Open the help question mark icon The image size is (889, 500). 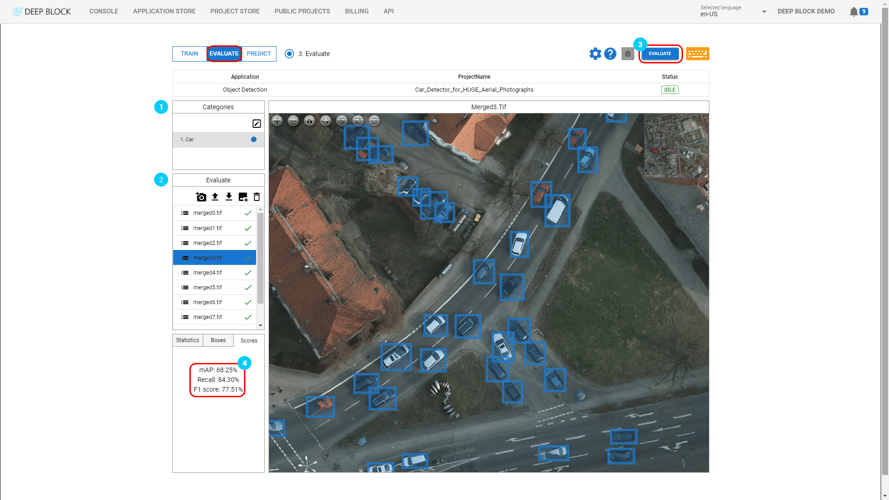pyautogui.click(x=610, y=54)
